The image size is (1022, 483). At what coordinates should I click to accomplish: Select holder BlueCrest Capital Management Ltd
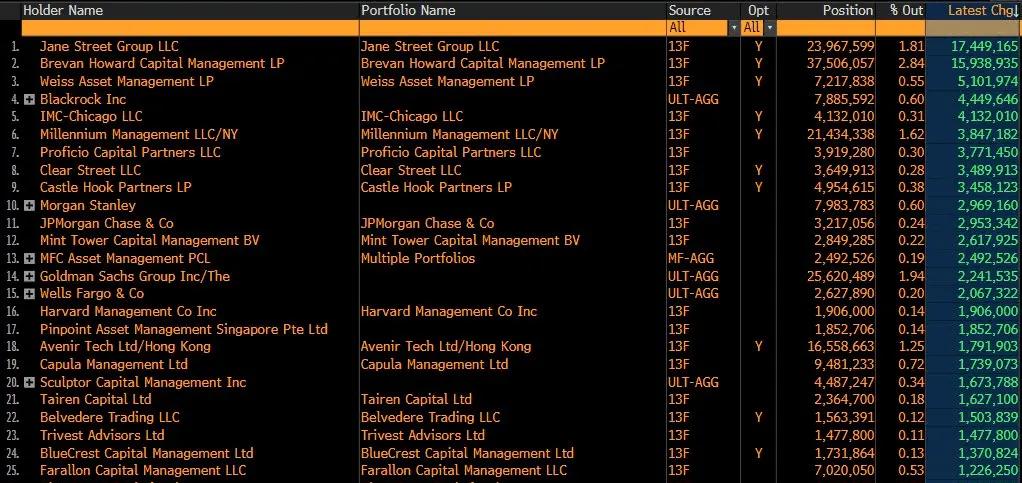(x=147, y=453)
